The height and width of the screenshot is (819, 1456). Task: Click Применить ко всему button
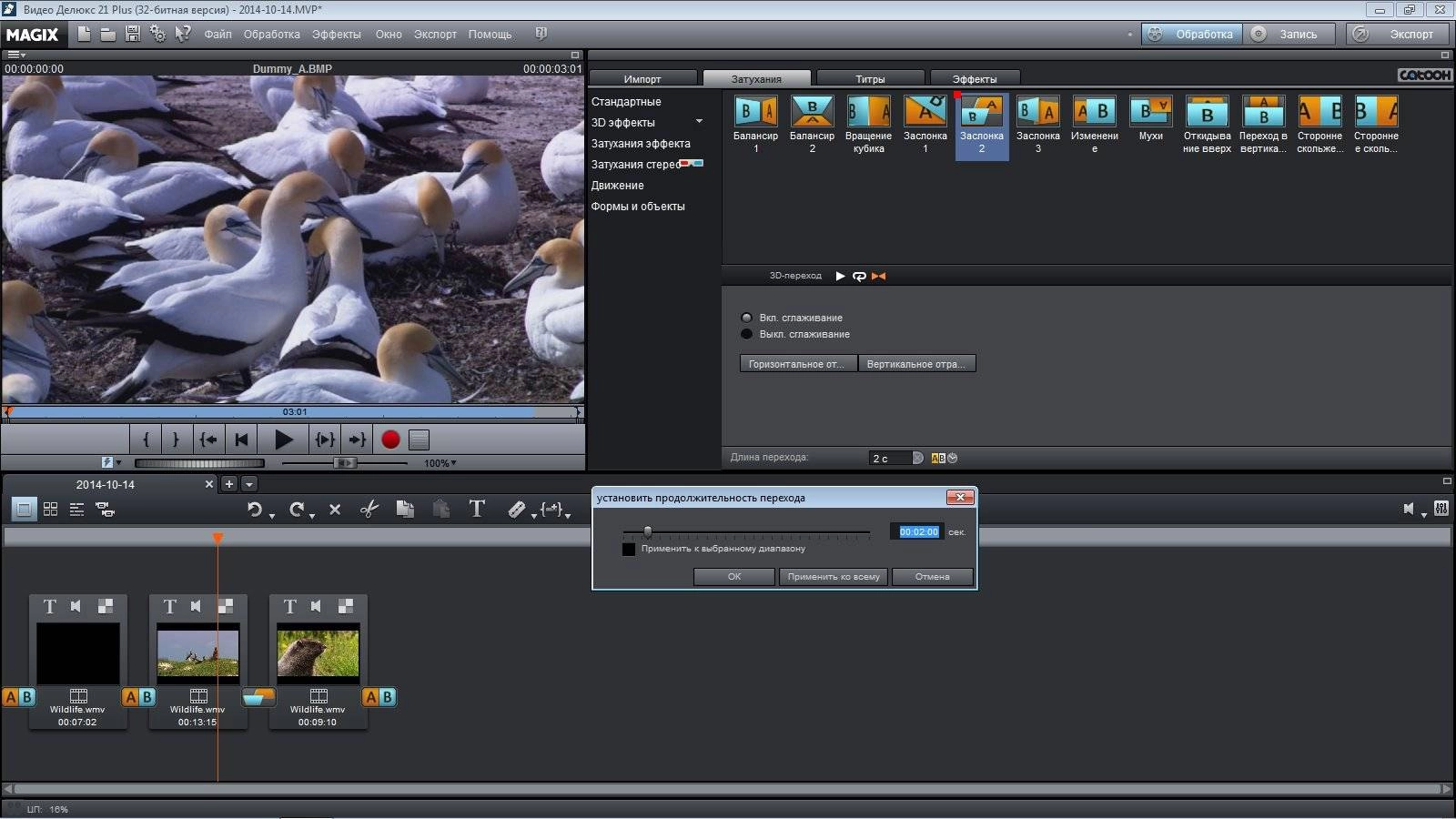click(834, 577)
